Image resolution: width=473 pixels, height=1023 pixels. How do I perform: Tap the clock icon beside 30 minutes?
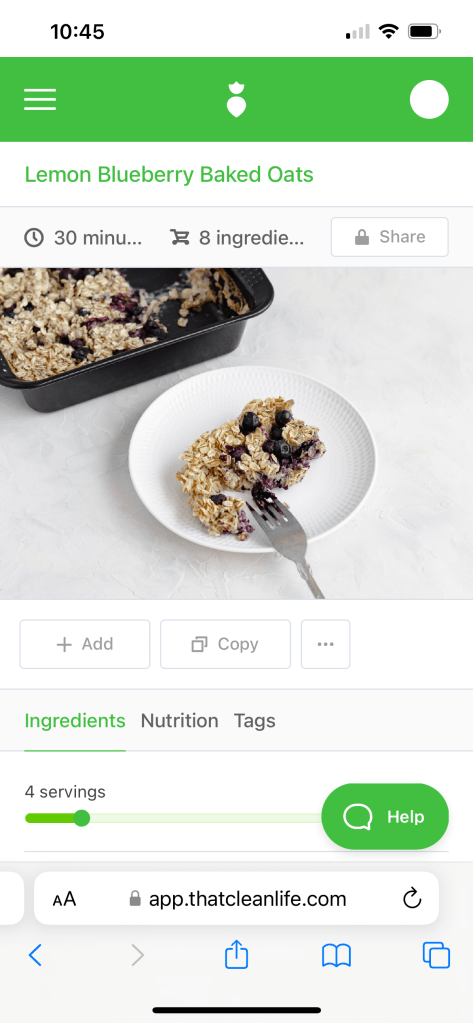[x=34, y=237]
